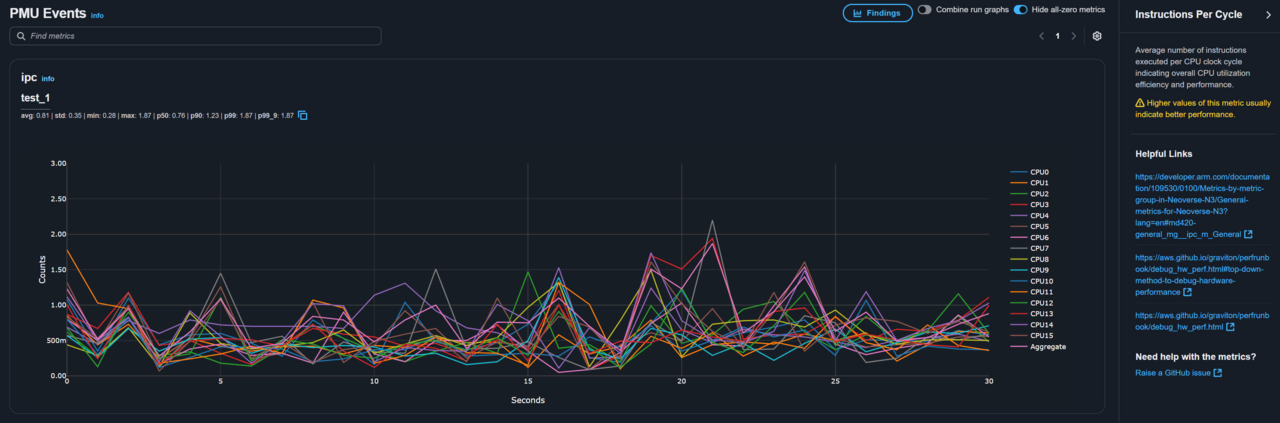
Task: Click the CPU12 green legend color line
Action: point(1018,303)
